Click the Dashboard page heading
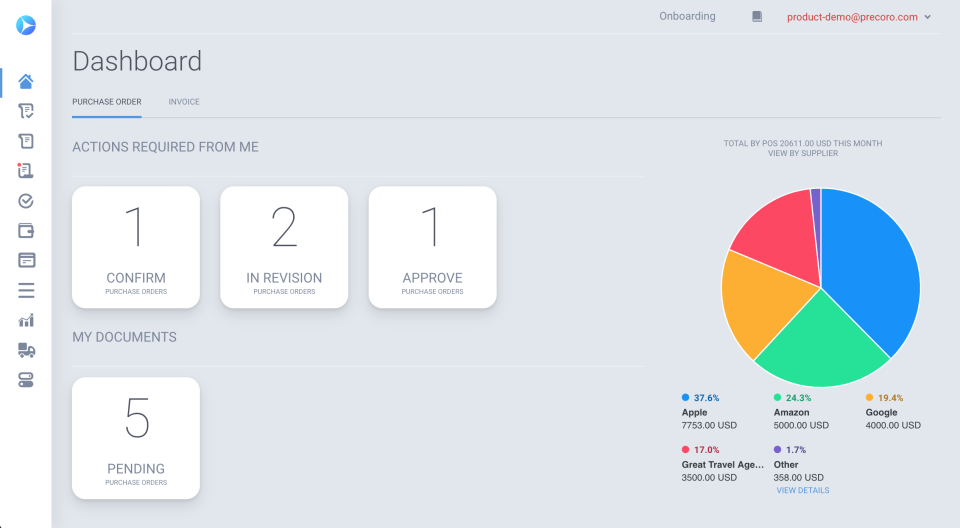 click(x=137, y=61)
